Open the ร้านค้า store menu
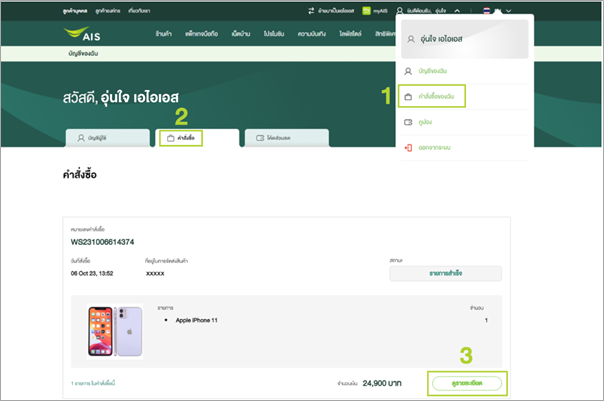This screenshot has height=401, width=604. [x=164, y=34]
